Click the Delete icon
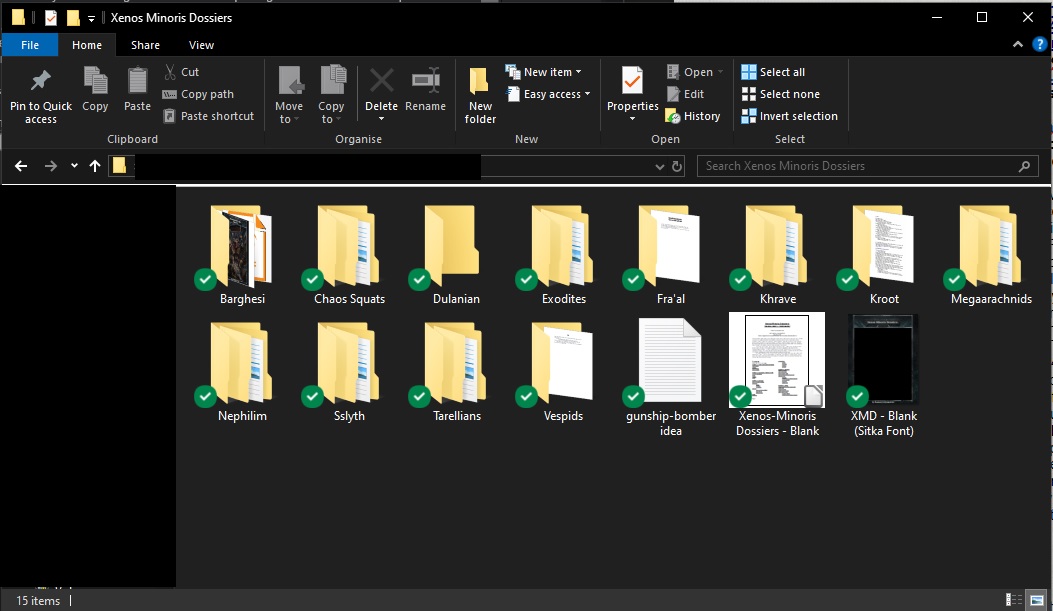Viewport: 1053px width, 611px height. pyautogui.click(x=381, y=82)
